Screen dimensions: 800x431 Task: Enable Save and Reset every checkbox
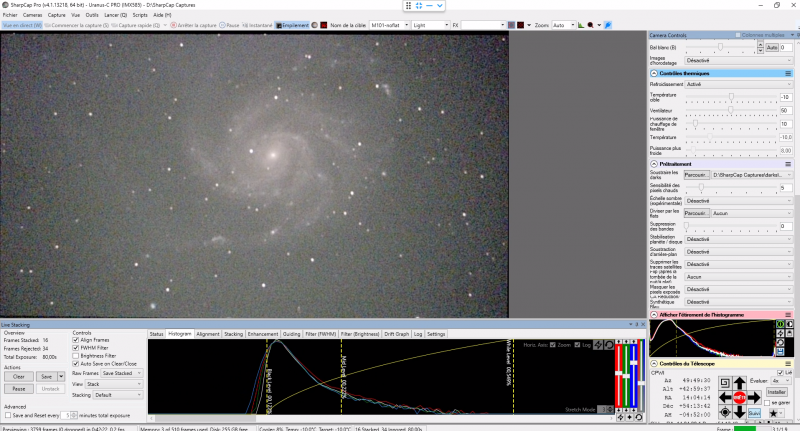tap(8, 415)
